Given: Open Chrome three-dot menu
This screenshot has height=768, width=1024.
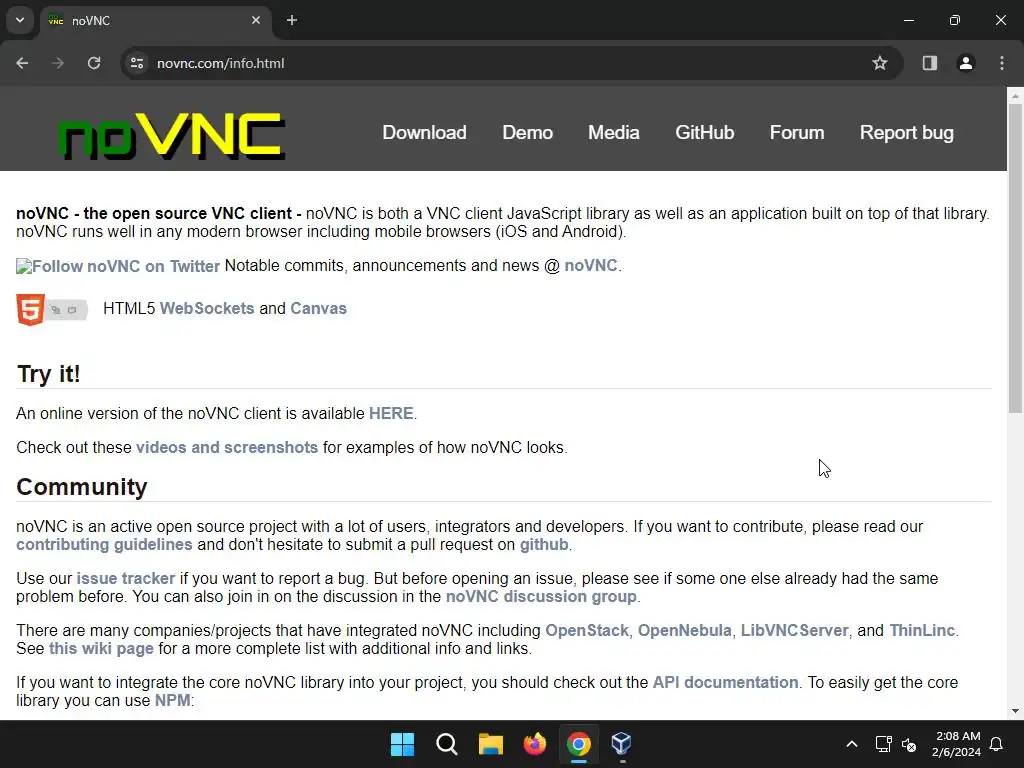Looking at the screenshot, I should click(1002, 63).
